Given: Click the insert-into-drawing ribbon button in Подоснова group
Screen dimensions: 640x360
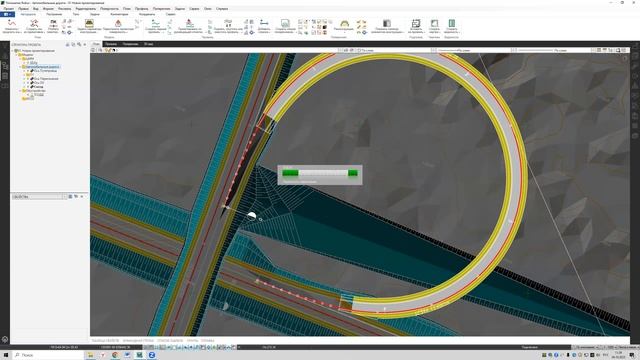Looking at the screenshot, I should [x=416, y=27].
